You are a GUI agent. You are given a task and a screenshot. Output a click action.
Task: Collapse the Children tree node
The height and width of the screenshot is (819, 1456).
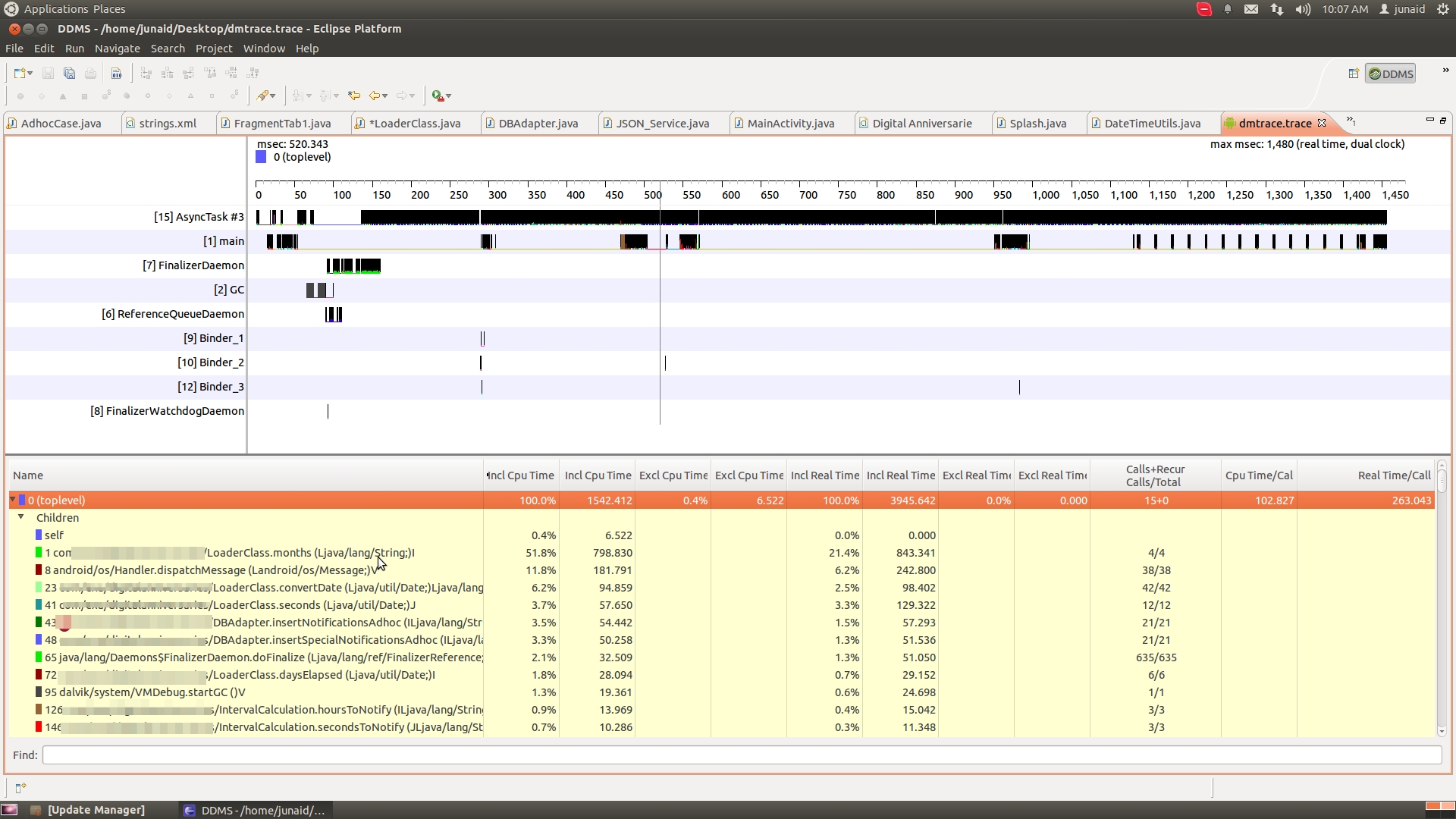pos(21,517)
